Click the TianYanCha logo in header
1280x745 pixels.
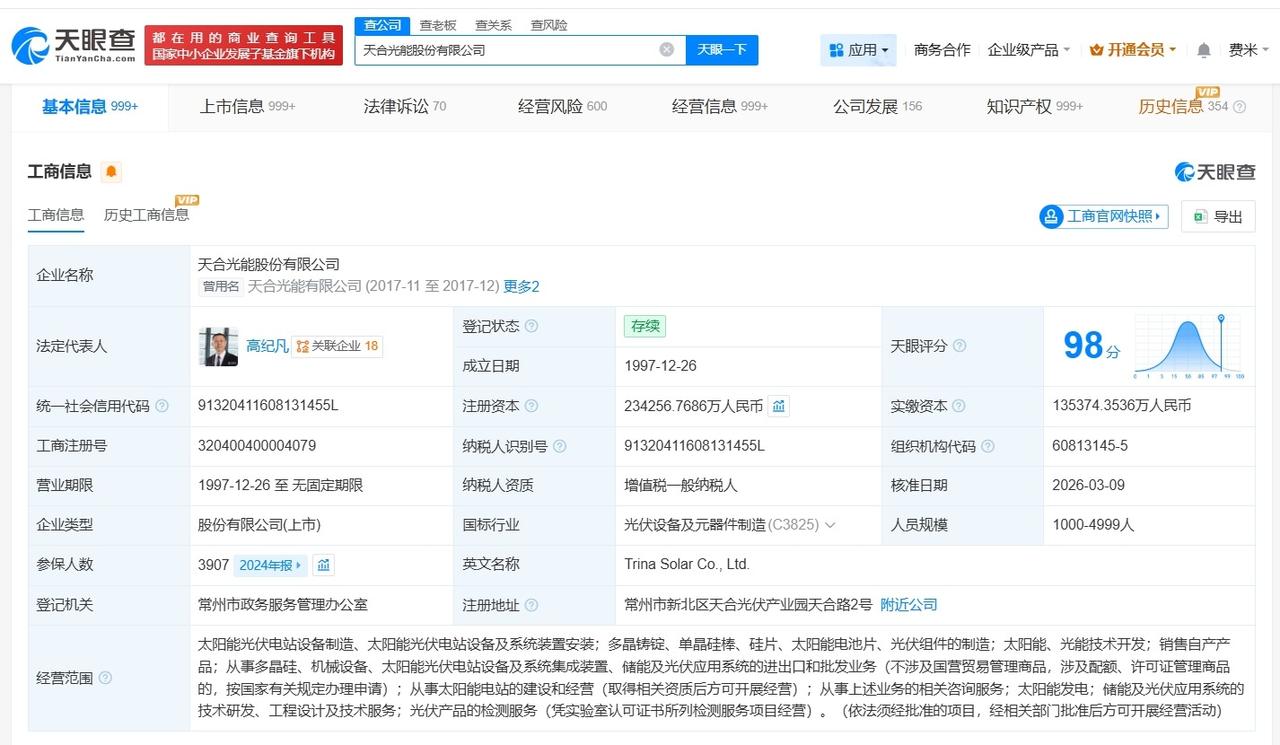[73, 45]
